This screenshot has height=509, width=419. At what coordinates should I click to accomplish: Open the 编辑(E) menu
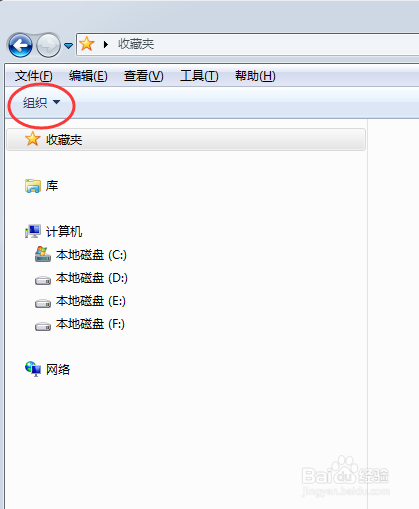pyautogui.click(x=88, y=76)
